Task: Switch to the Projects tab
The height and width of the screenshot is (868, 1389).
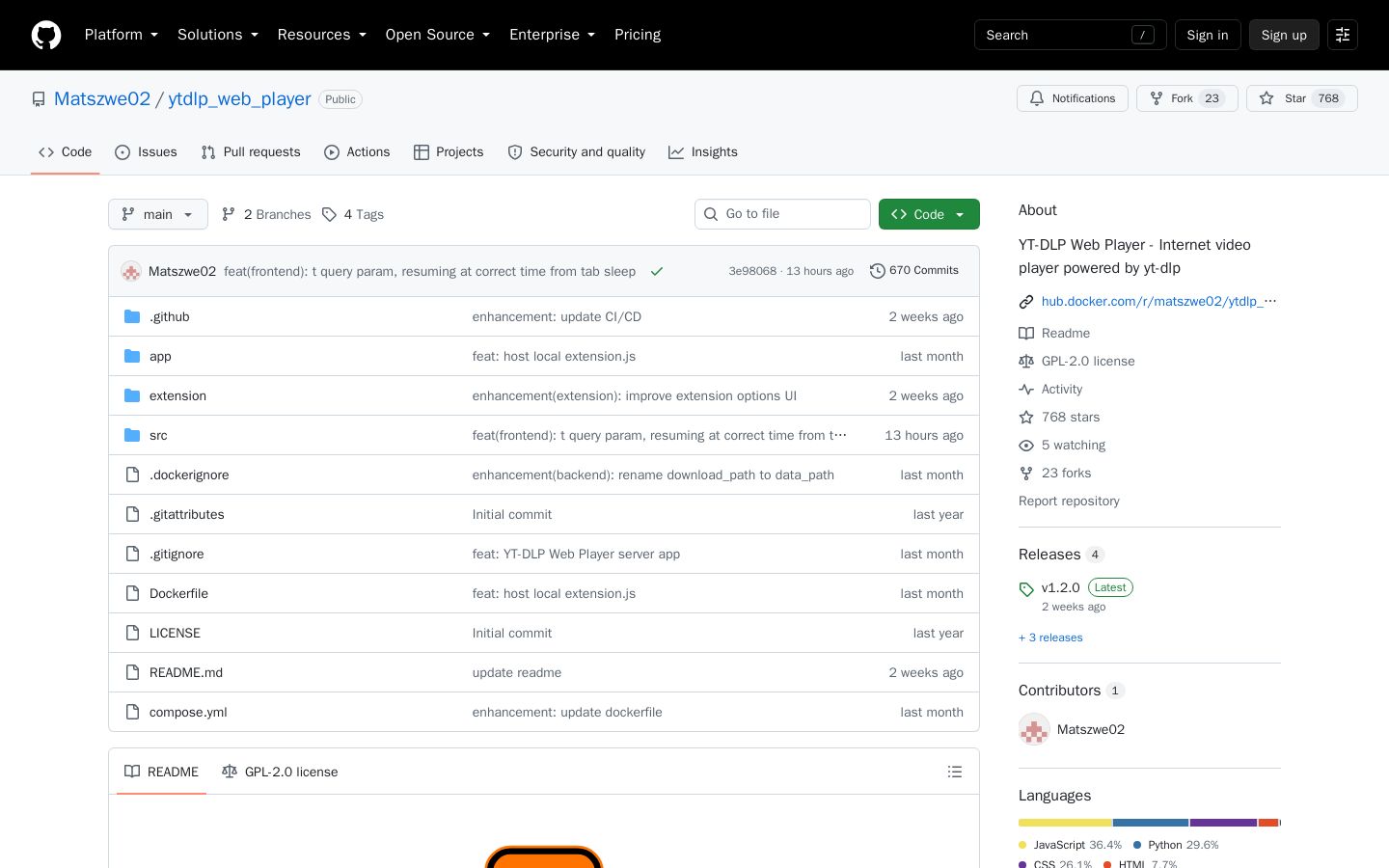Action: click(449, 152)
